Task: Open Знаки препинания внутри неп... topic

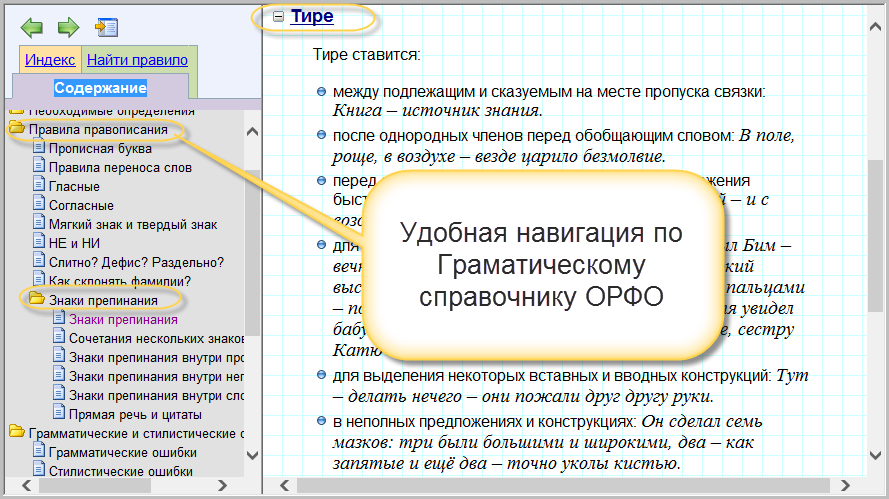Action: pos(156,377)
